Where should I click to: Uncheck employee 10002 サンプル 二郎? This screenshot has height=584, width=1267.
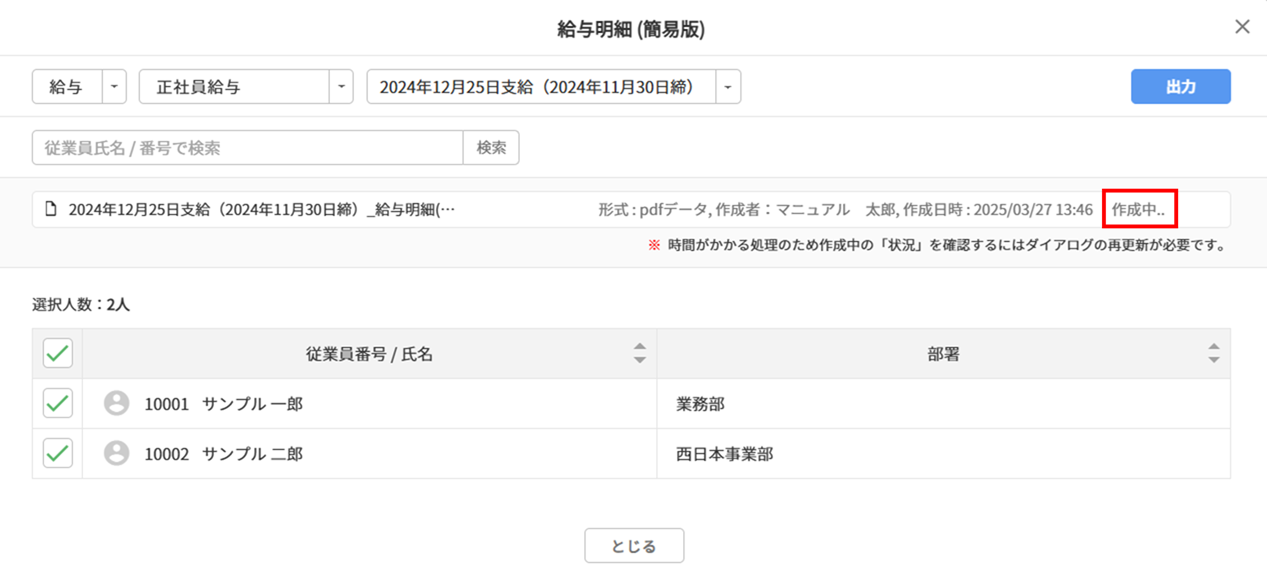pos(58,453)
